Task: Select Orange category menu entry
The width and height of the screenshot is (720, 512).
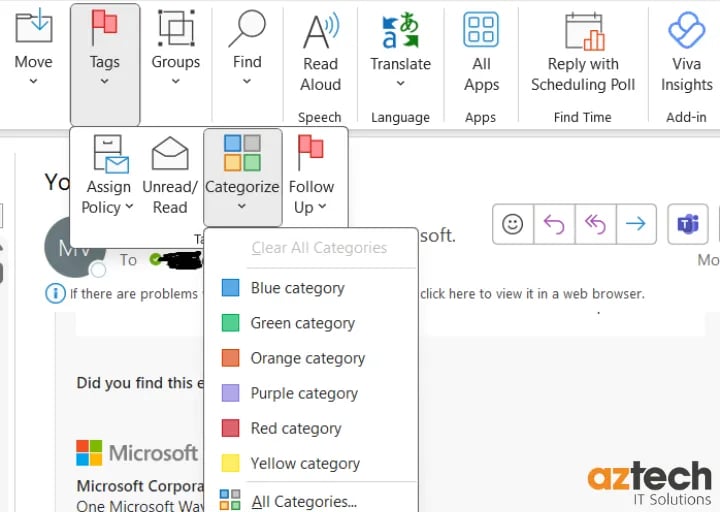Action: [311, 358]
